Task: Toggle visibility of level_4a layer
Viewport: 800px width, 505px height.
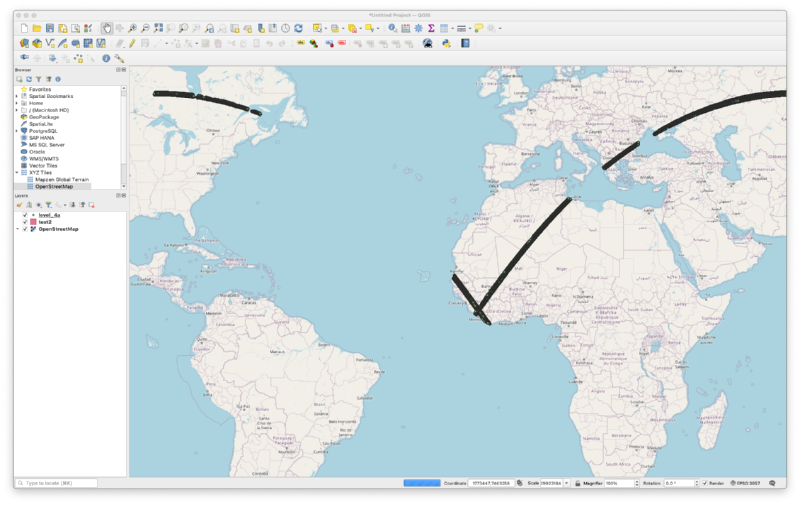Action: [x=25, y=215]
